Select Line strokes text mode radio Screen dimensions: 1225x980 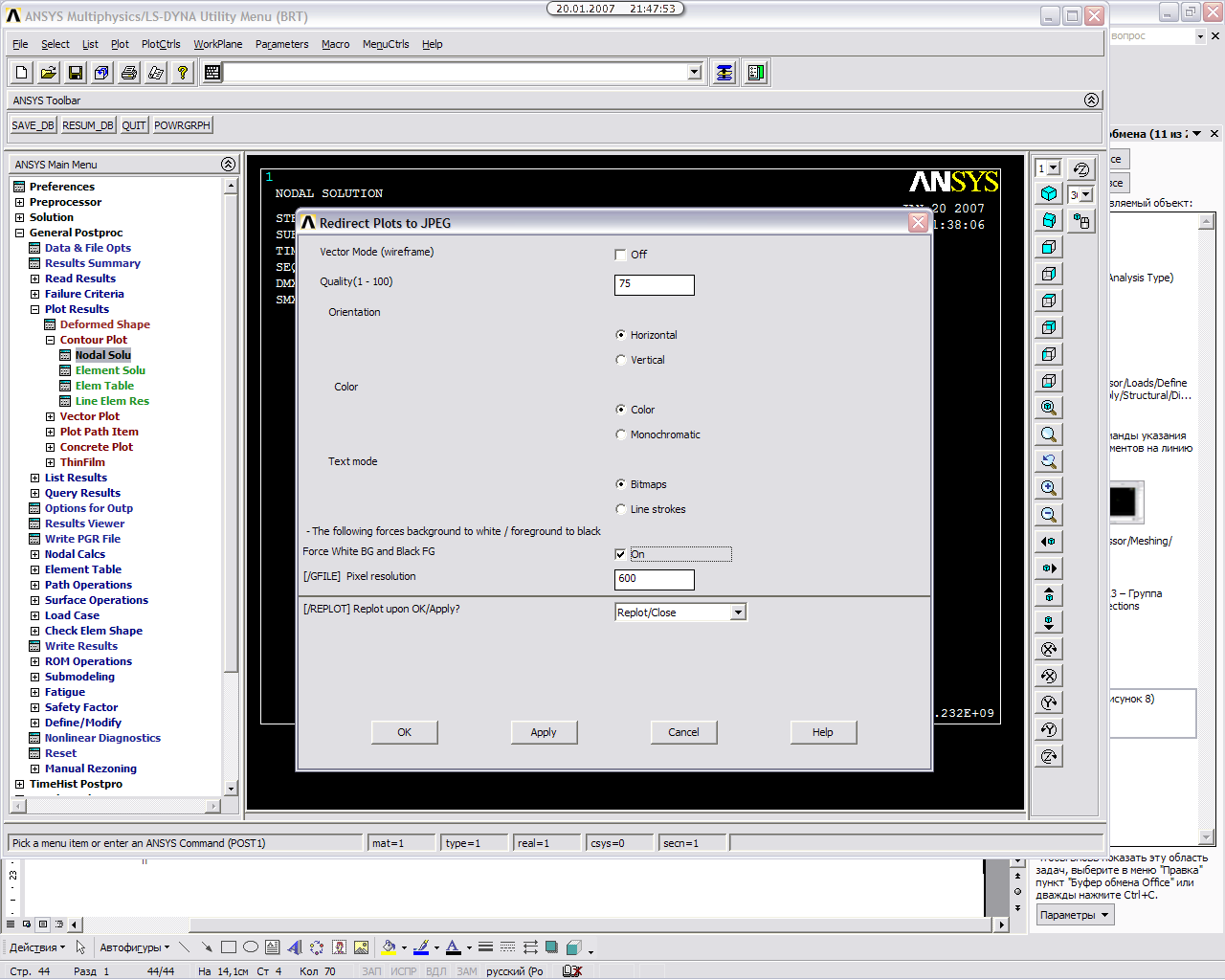[620, 509]
